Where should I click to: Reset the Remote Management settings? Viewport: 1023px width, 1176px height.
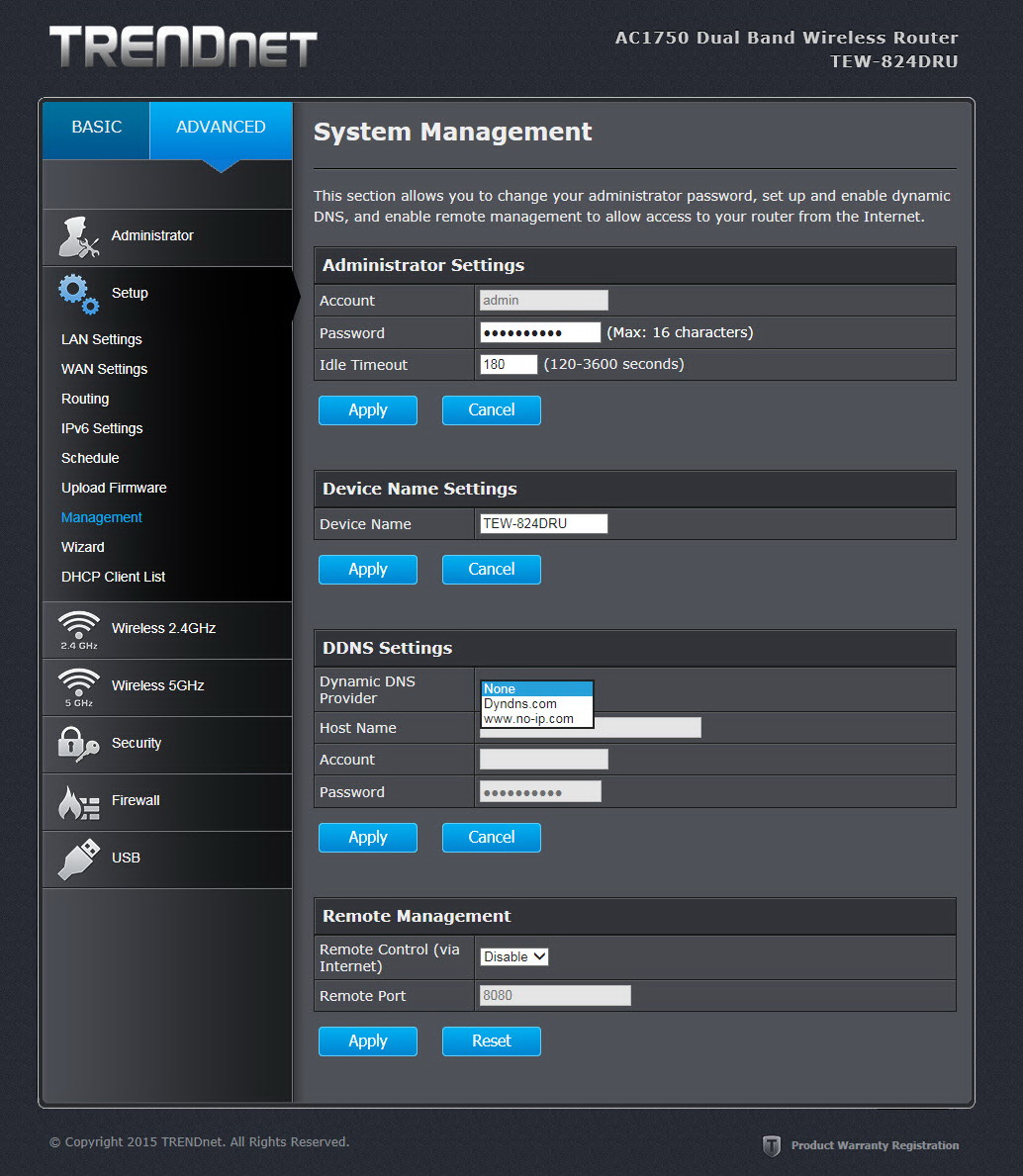point(492,1041)
